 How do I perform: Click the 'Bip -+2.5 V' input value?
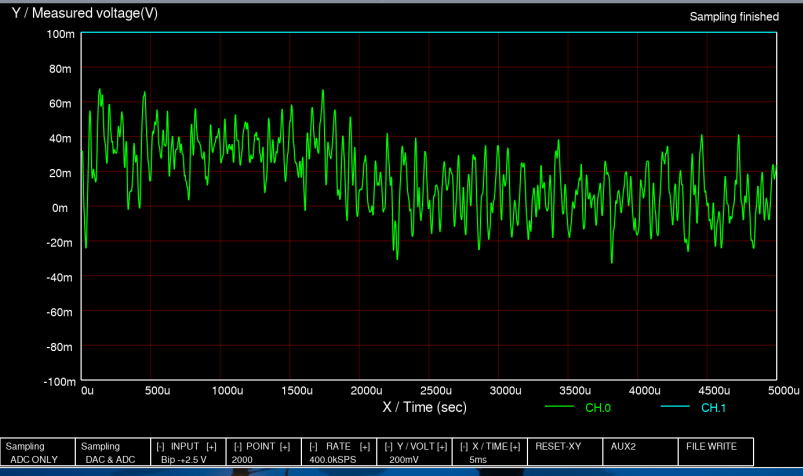(183, 460)
